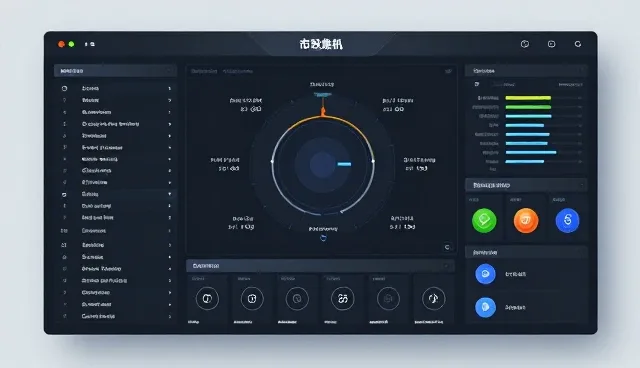Click the yellow progress bar
Image resolution: width=640 pixels, height=368 pixels.
point(528,98)
